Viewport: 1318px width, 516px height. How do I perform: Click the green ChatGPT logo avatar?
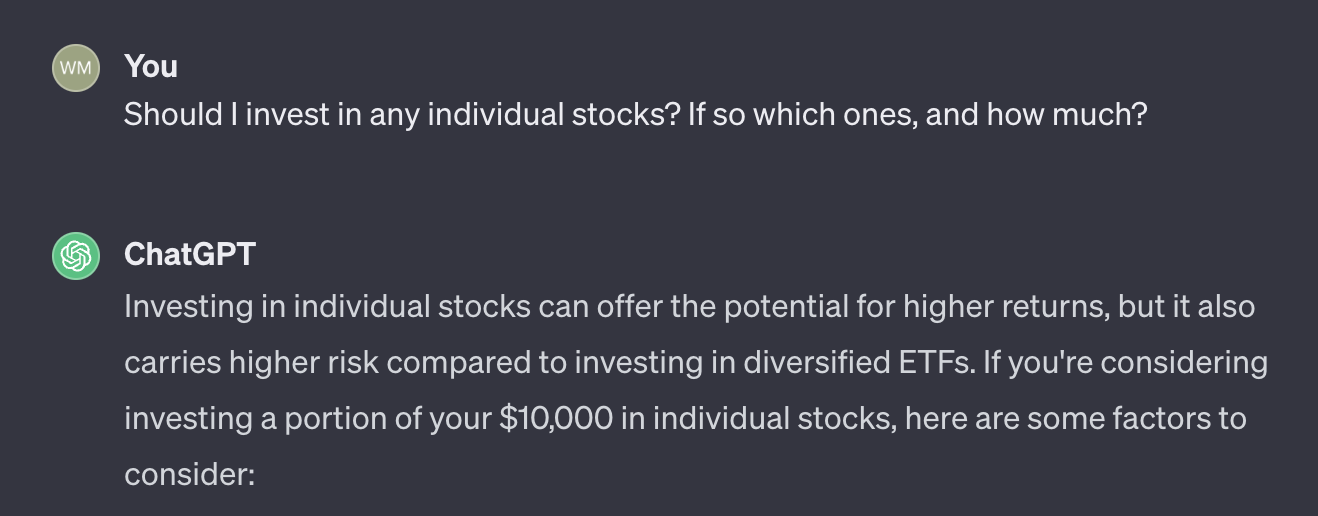[x=76, y=256]
